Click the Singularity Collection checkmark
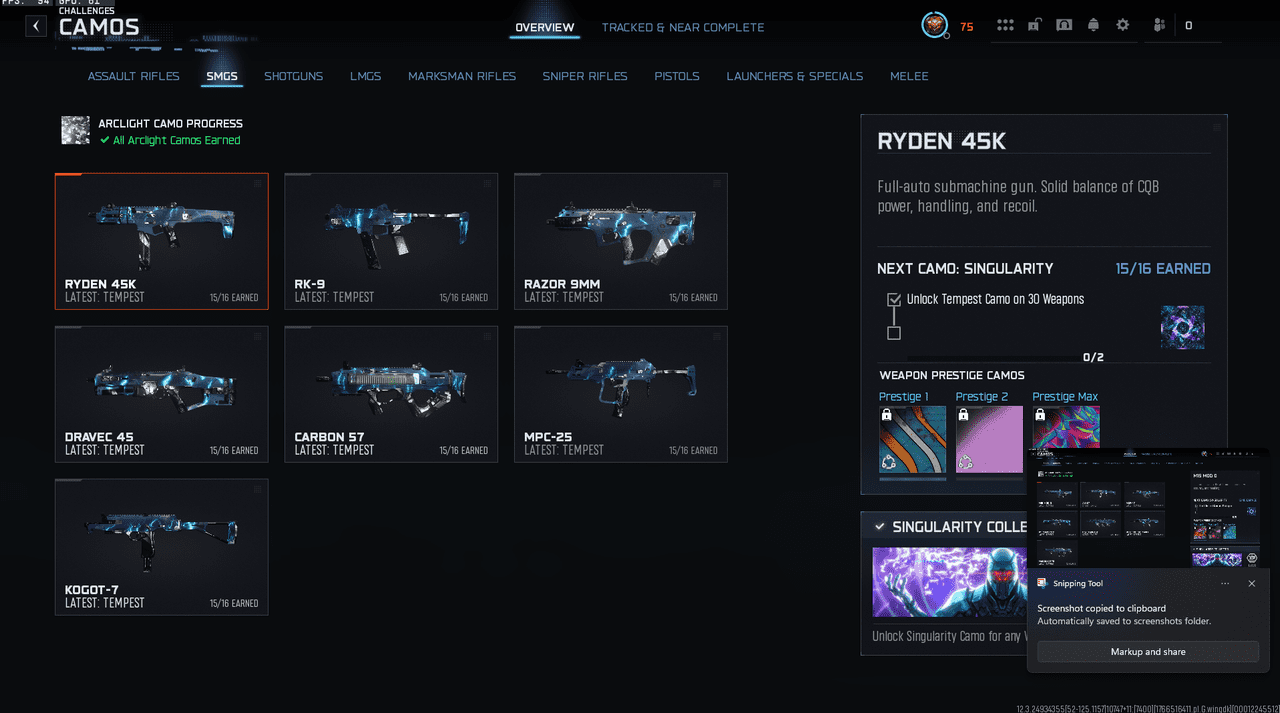The image size is (1280, 713). (879, 526)
